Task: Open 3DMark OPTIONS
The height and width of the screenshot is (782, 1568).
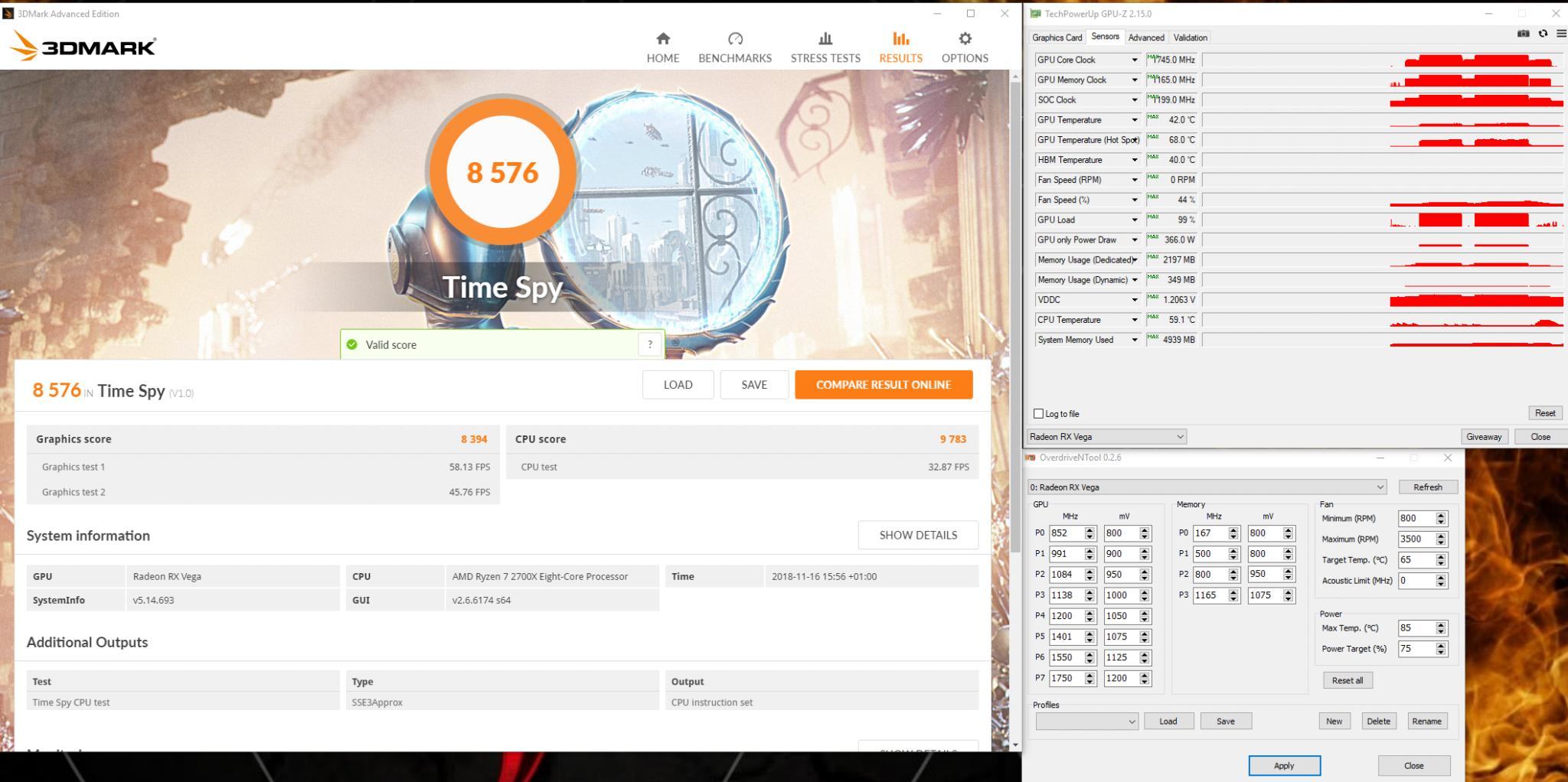Action: (x=965, y=47)
